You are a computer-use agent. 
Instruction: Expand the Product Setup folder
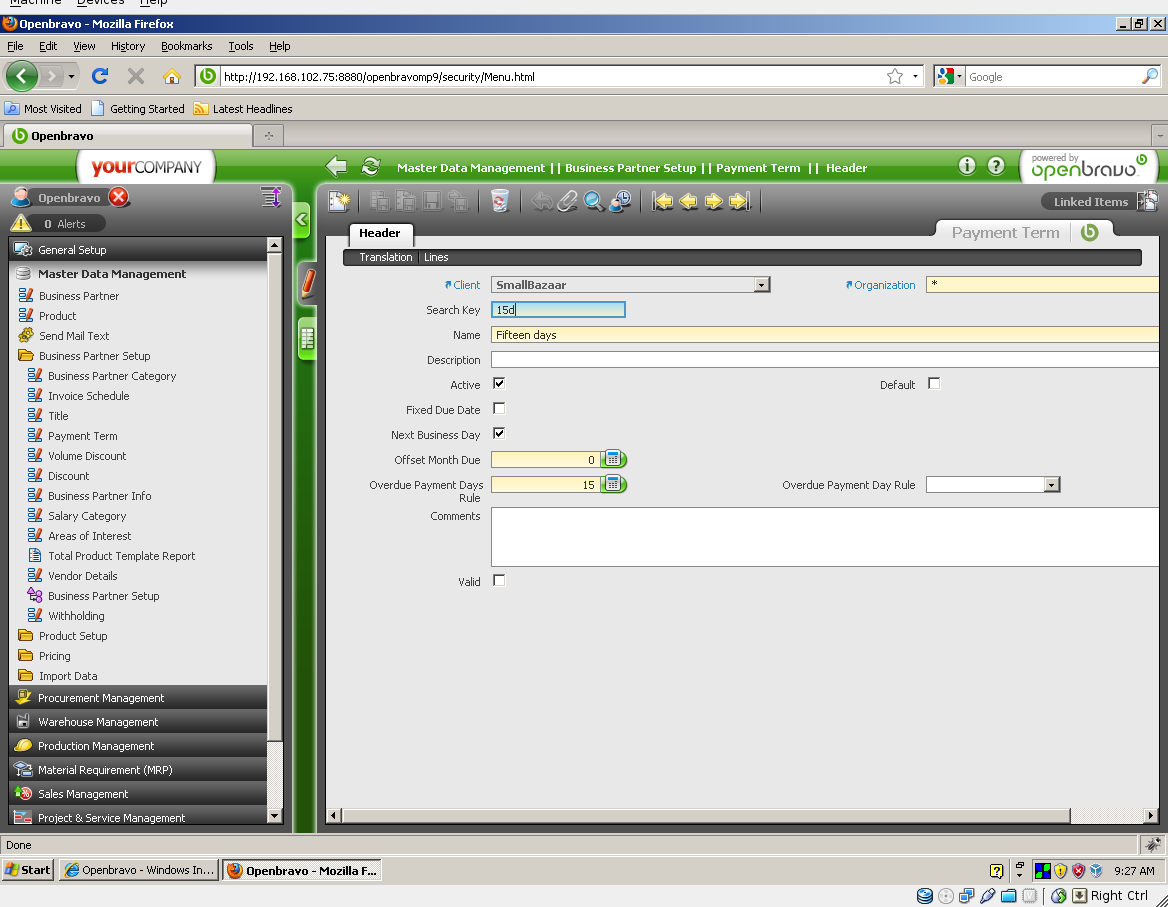click(x=72, y=636)
